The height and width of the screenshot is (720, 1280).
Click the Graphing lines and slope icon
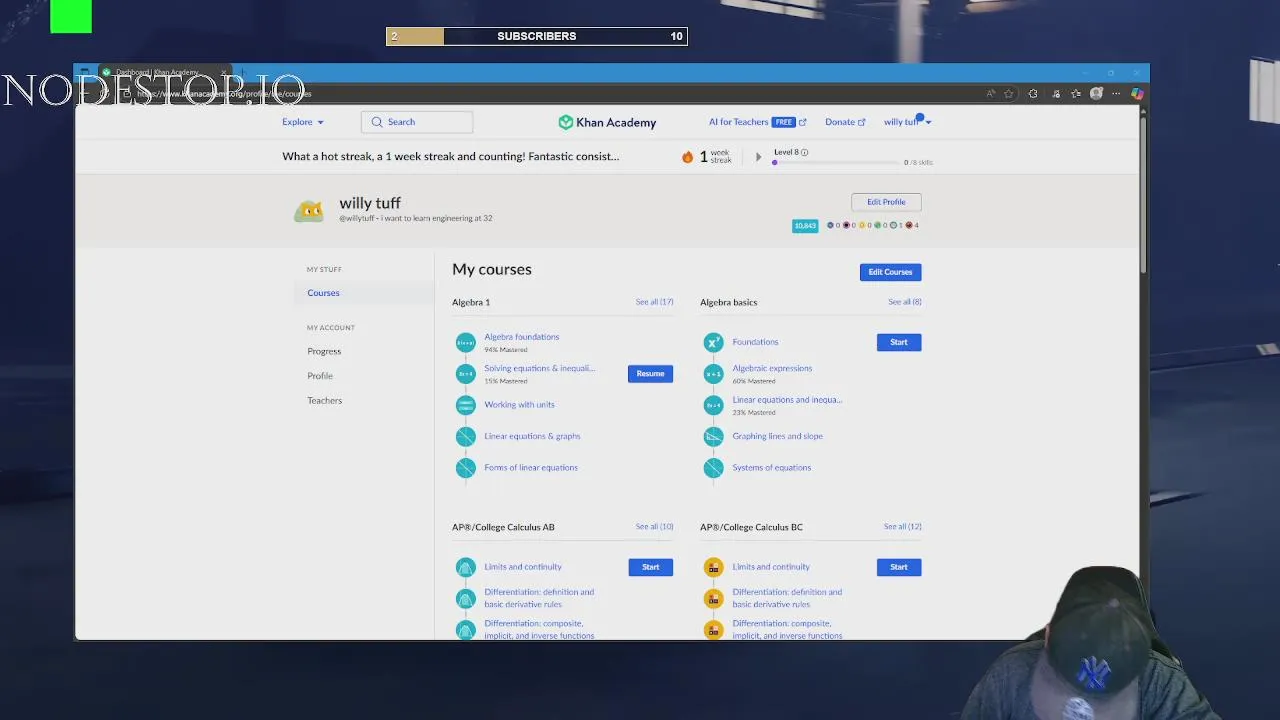(713, 436)
